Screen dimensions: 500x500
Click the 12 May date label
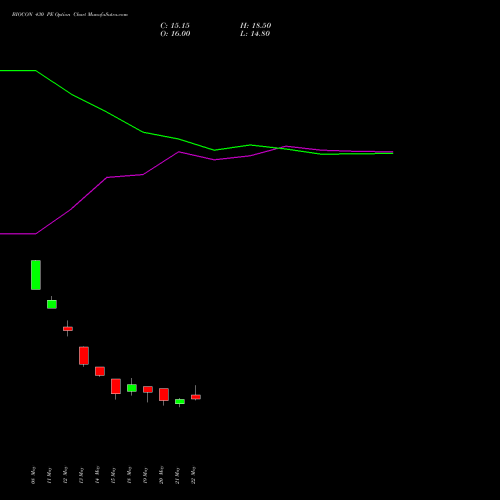(65, 475)
